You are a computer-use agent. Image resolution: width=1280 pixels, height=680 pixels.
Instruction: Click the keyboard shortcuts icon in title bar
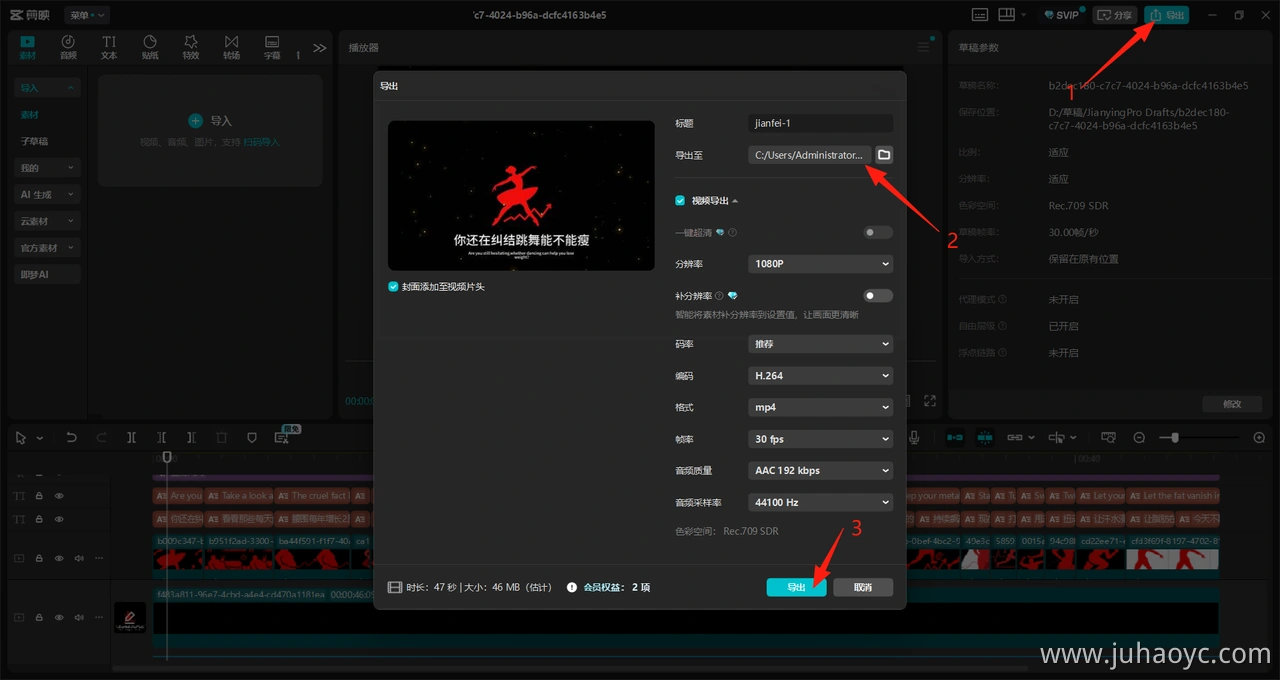coord(980,15)
